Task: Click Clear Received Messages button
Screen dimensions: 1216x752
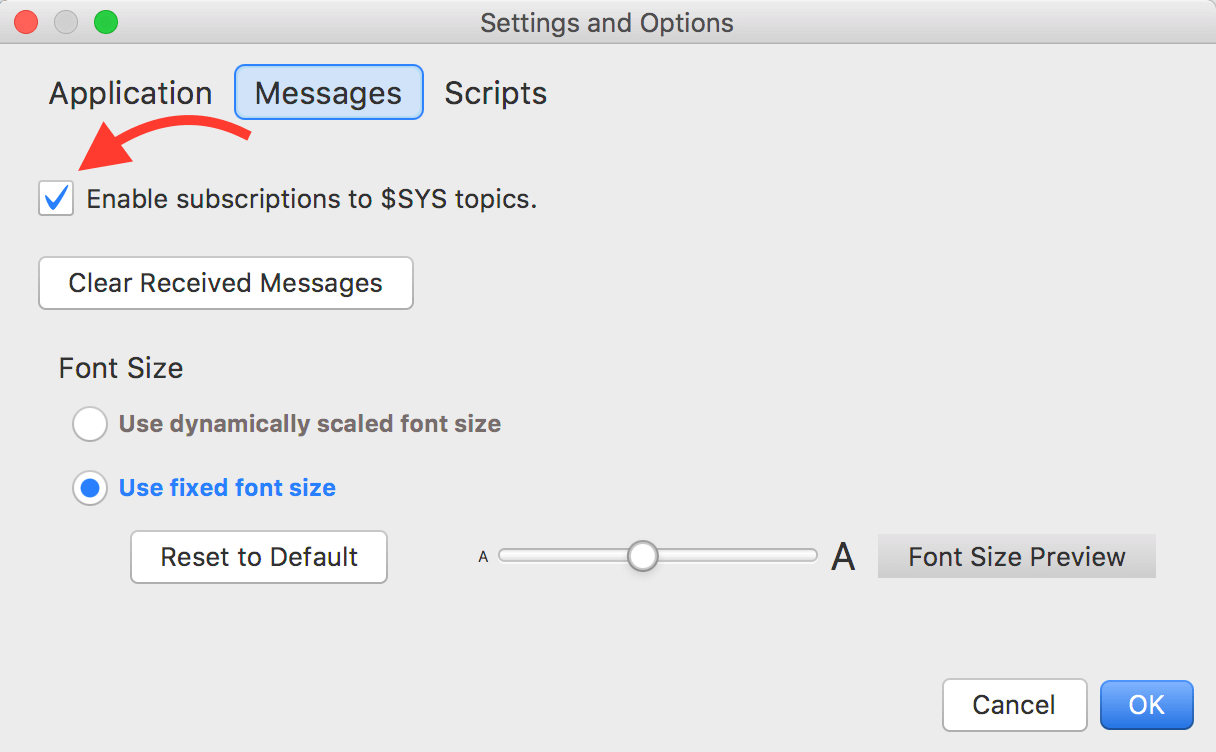Action: (x=226, y=283)
